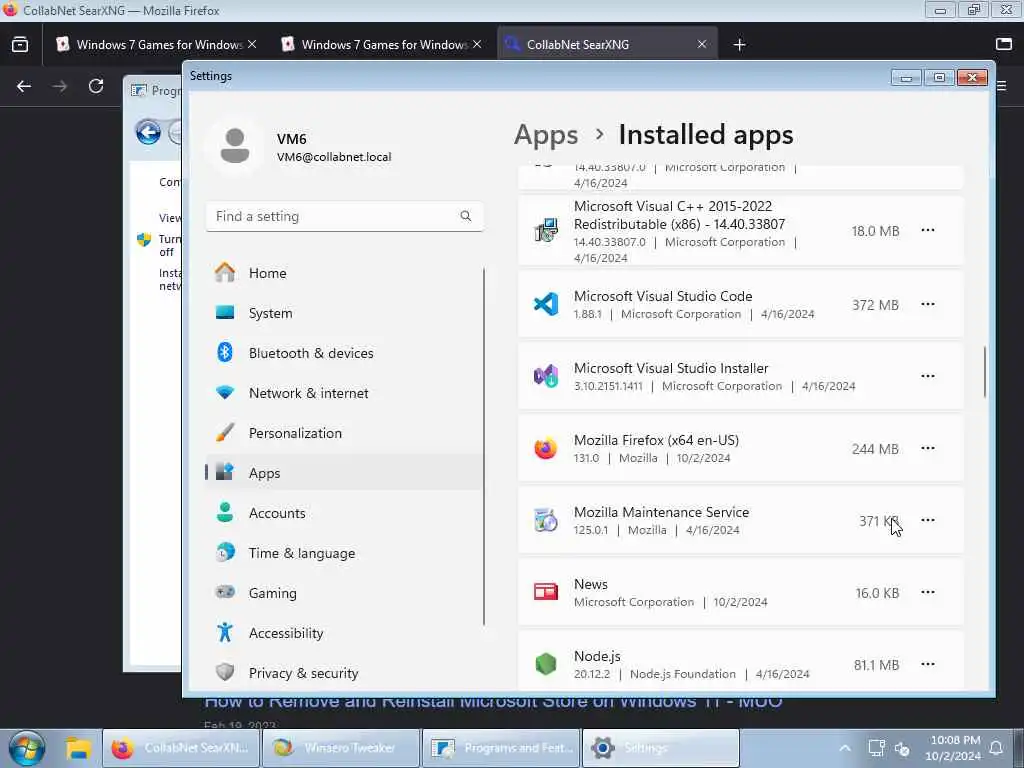The width and height of the screenshot is (1024, 768).
Task: Switch to Programs and Features taskbar button
Action: (x=501, y=748)
